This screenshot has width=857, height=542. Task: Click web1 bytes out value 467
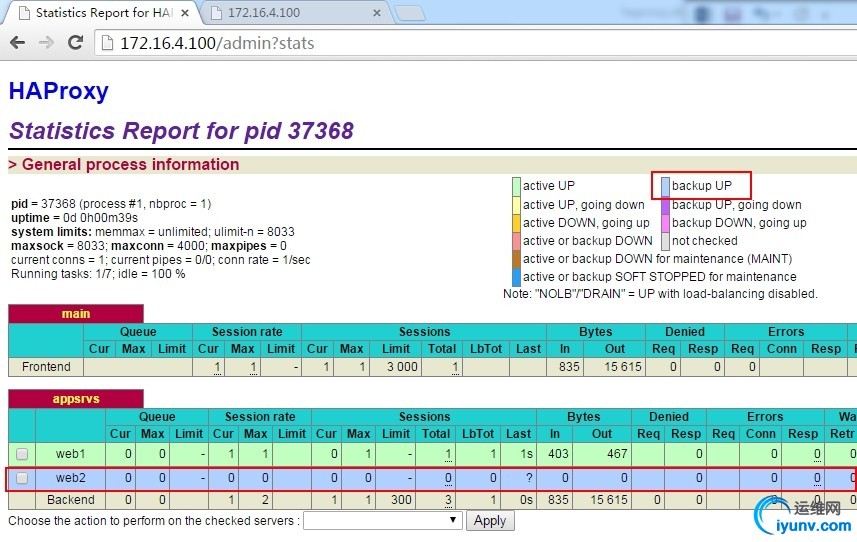617,453
